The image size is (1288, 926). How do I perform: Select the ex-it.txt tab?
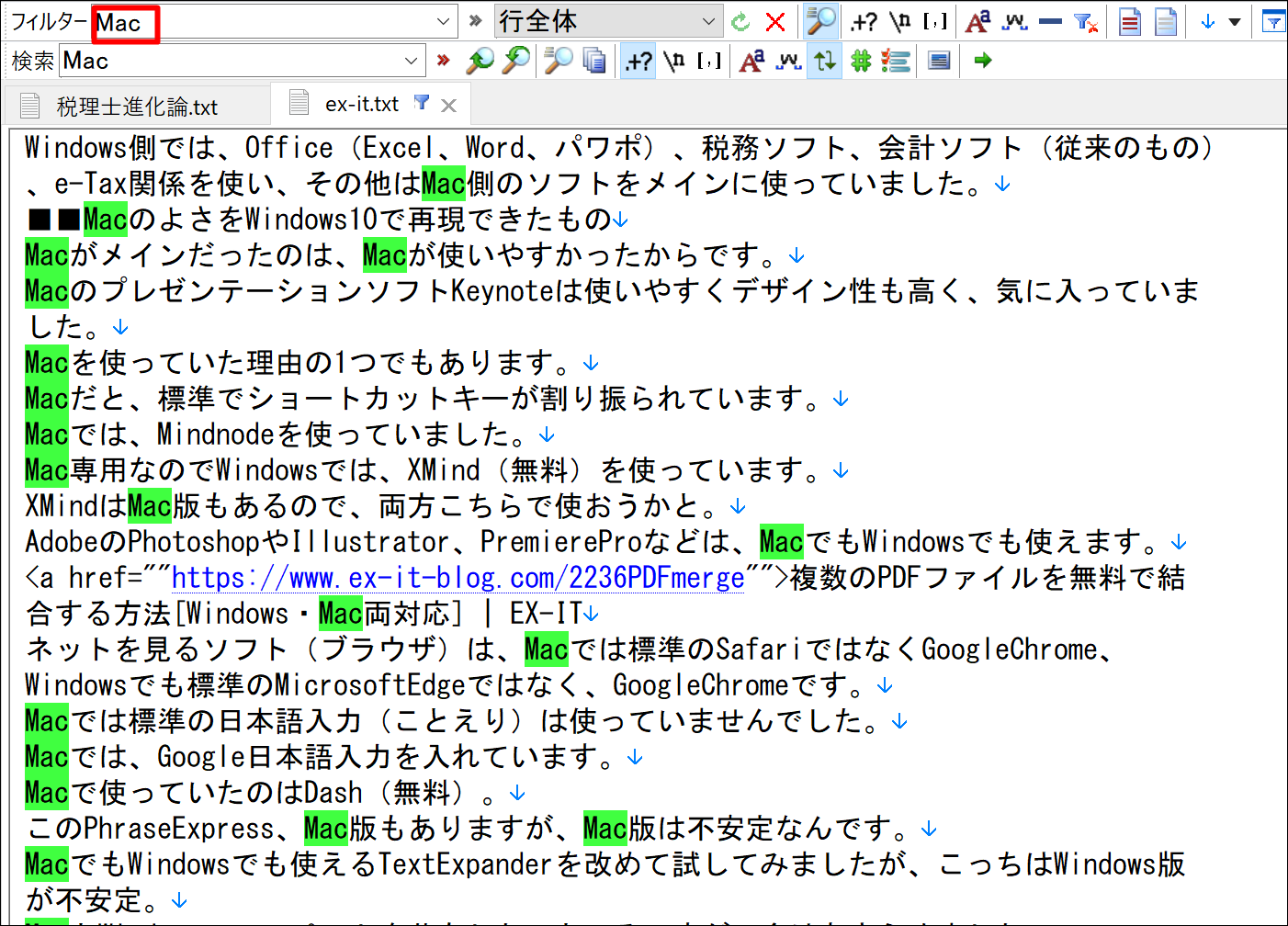pos(362,104)
